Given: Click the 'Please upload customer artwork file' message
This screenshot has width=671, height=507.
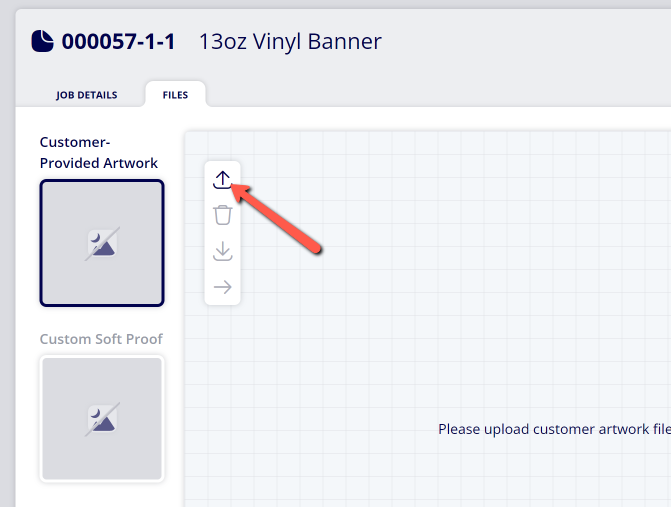Looking at the screenshot, I should coord(555,429).
